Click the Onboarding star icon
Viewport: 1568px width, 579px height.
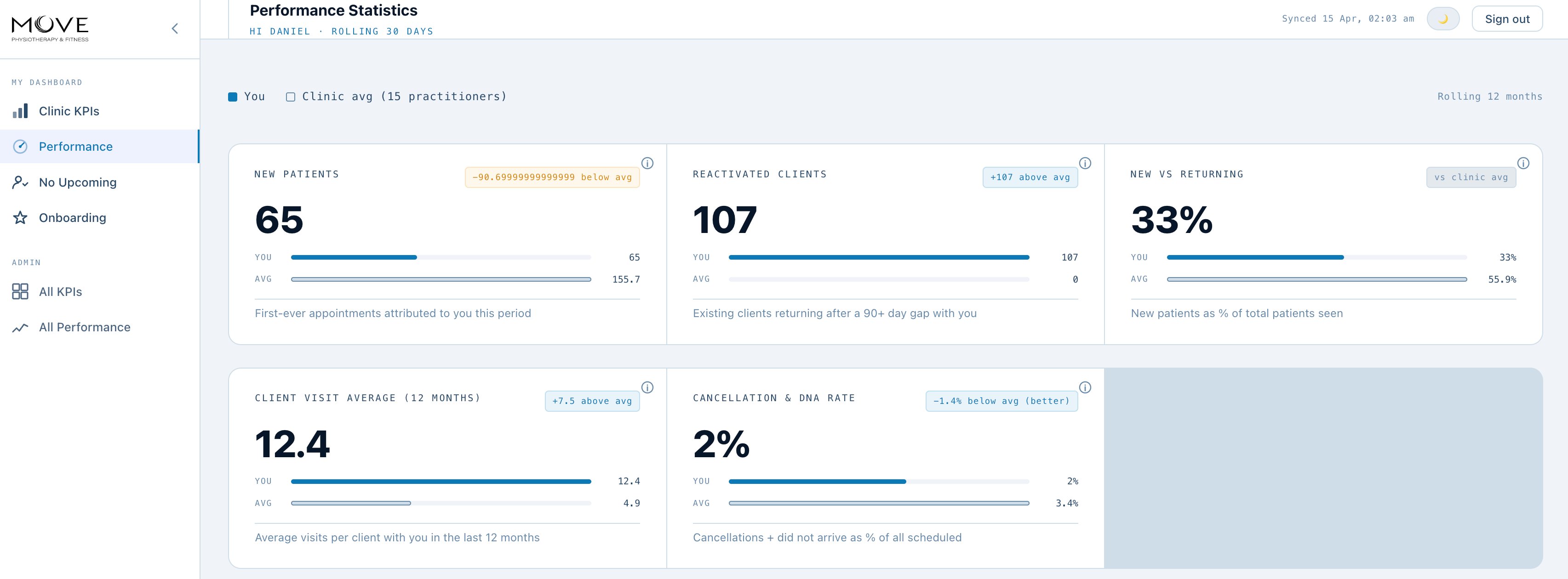(20, 217)
